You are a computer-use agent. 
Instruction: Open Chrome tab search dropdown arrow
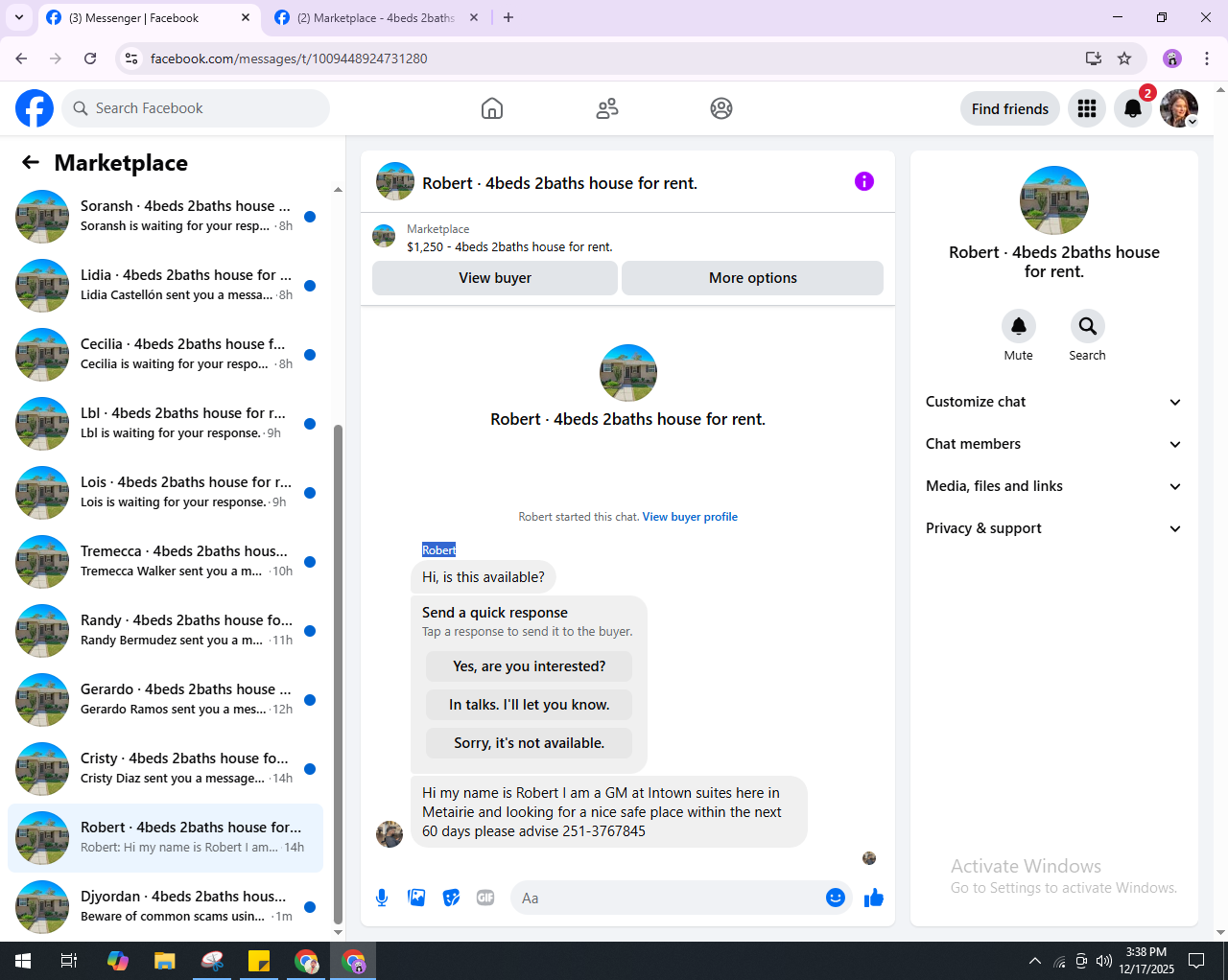coord(18,17)
